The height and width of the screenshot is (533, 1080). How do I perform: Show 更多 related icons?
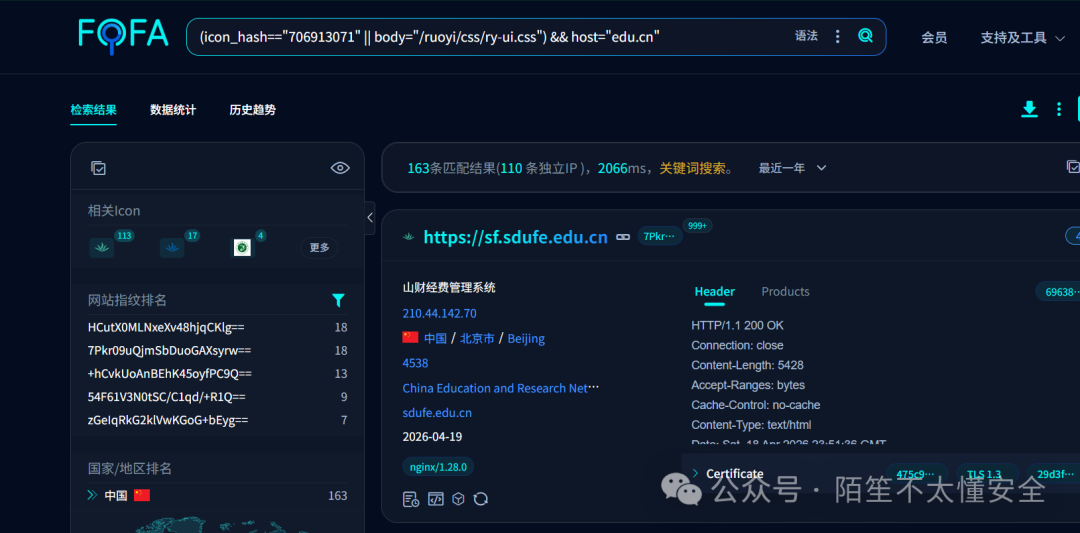coord(319,248)
